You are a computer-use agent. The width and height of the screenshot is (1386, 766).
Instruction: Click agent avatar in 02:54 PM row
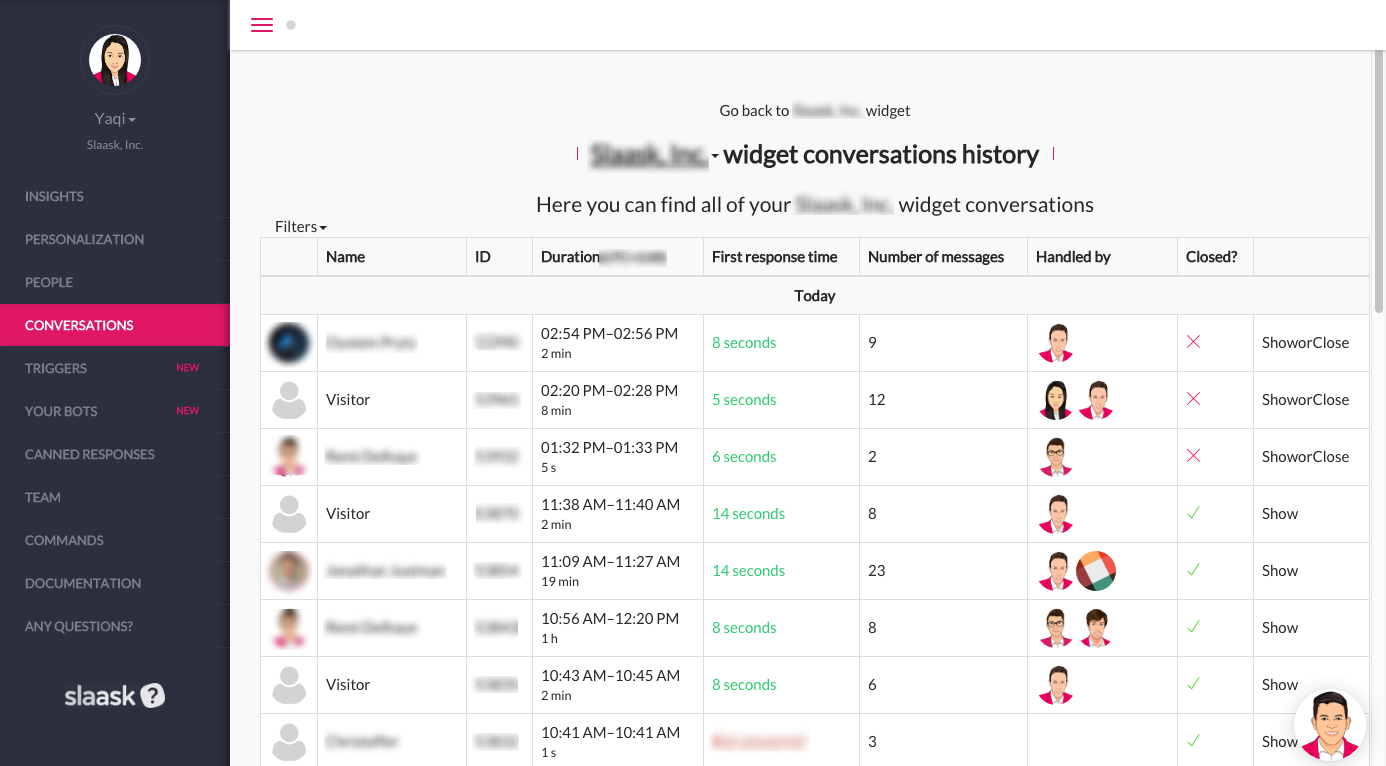1056,343
